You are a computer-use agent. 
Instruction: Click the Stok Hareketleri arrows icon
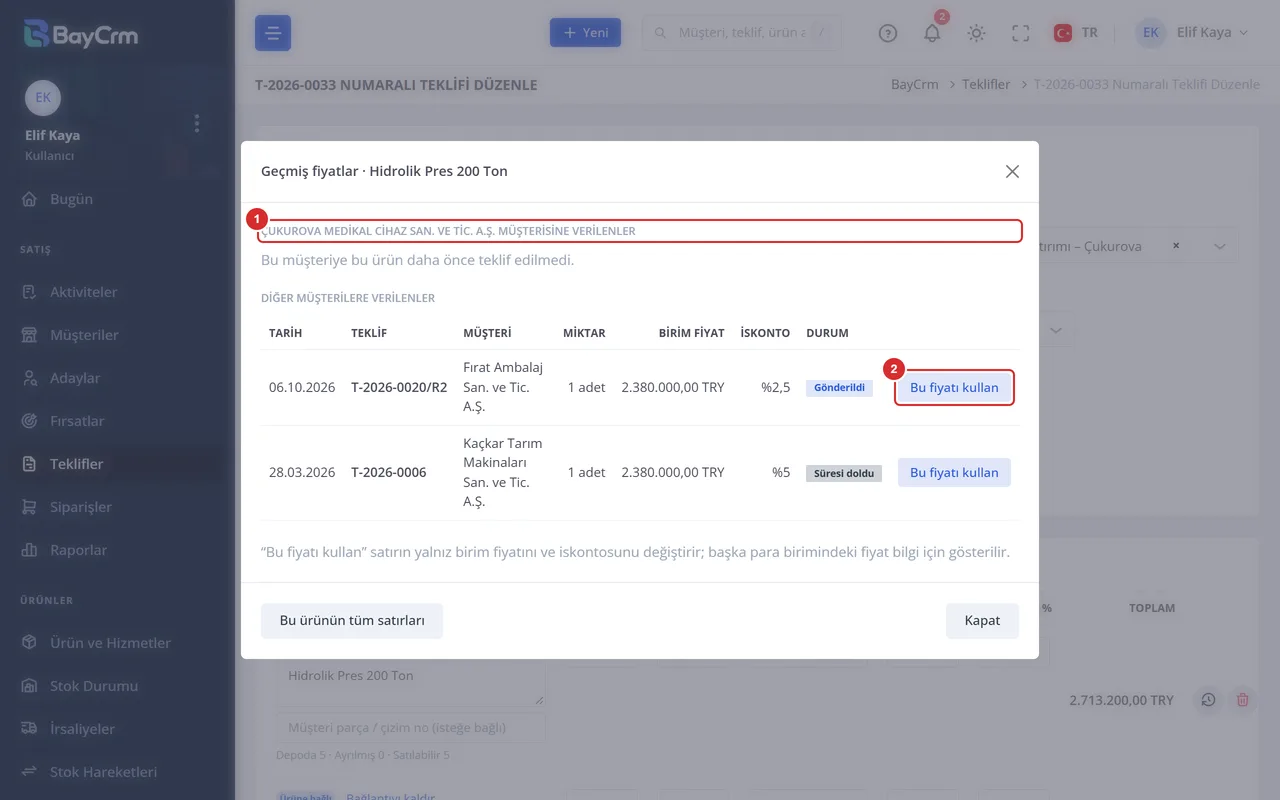tap(30, 772)
